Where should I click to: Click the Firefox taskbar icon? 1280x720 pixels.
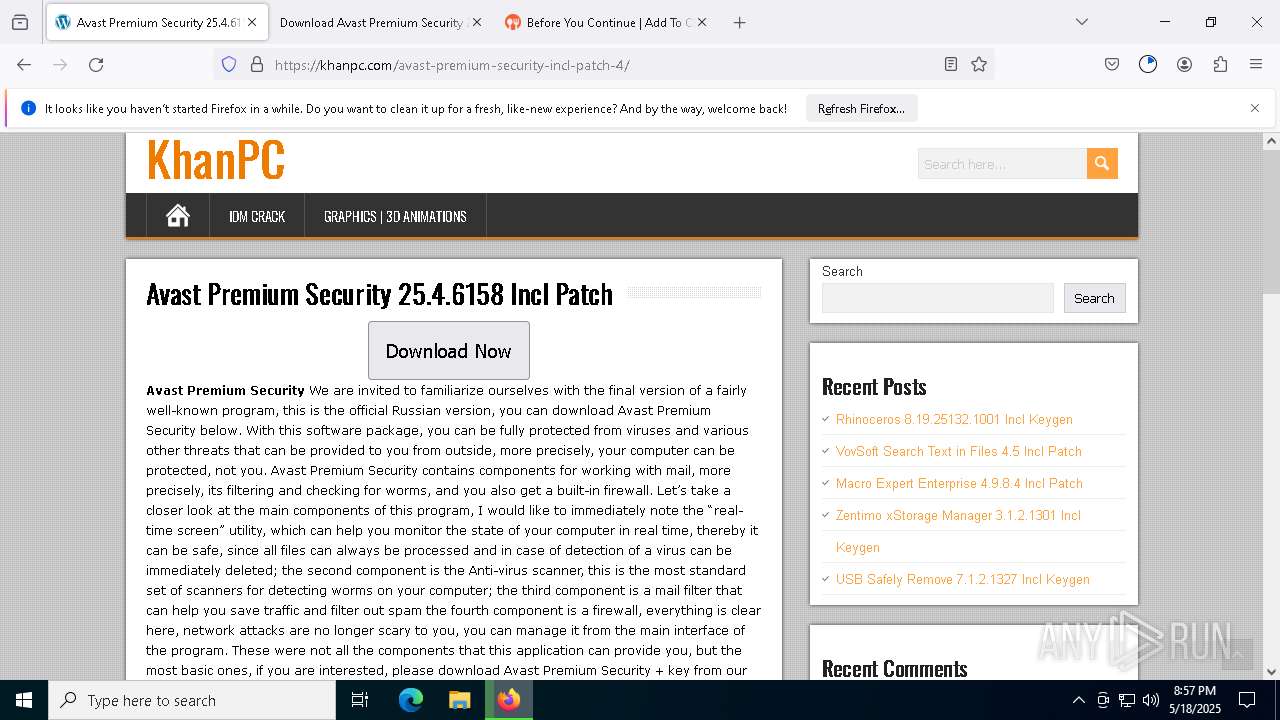coord(509,700)
